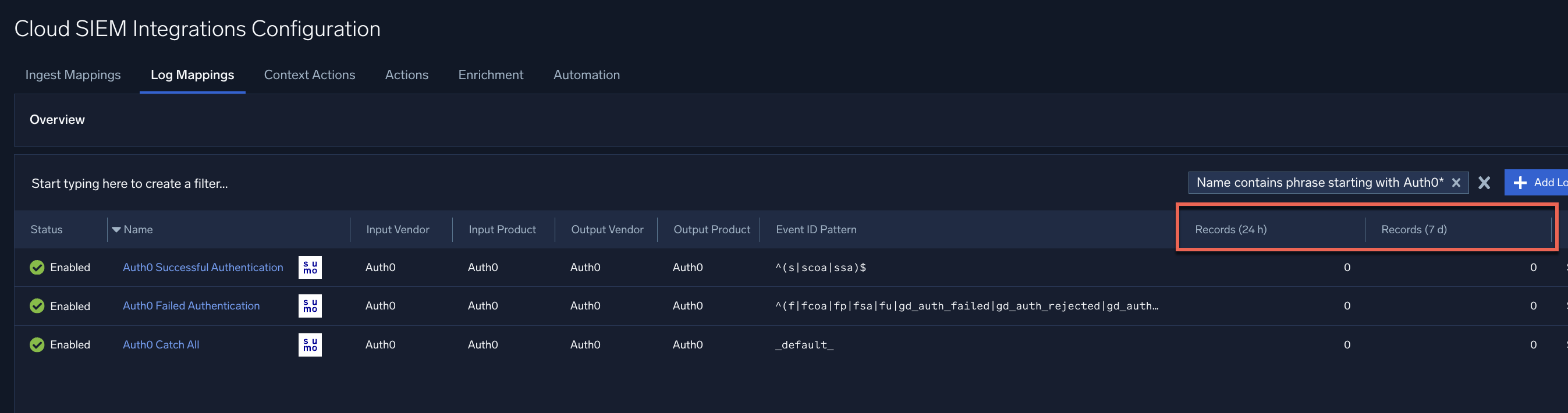Open the Context Actions tab
This screenshot has height=413, width=1568.
point(309,75)
